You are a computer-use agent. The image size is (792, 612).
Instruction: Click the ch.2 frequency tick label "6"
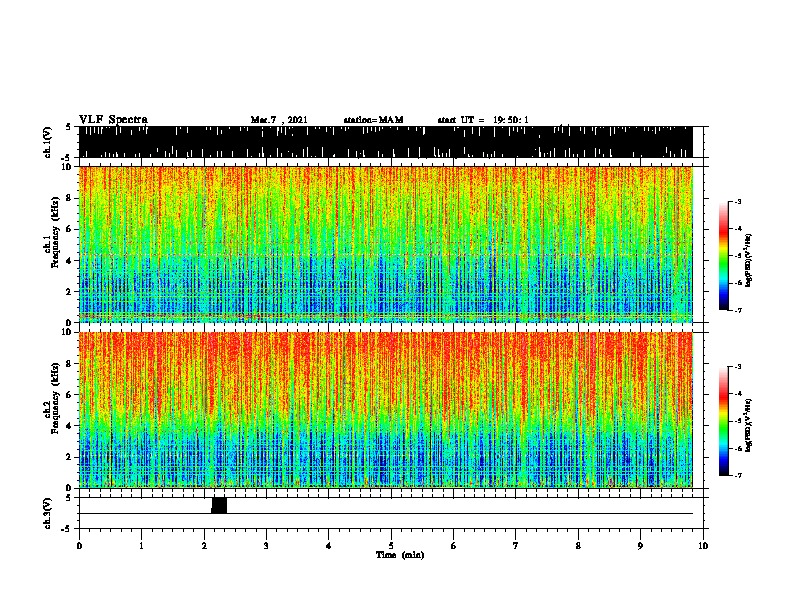pyautogui.click(x=69, y=395)
